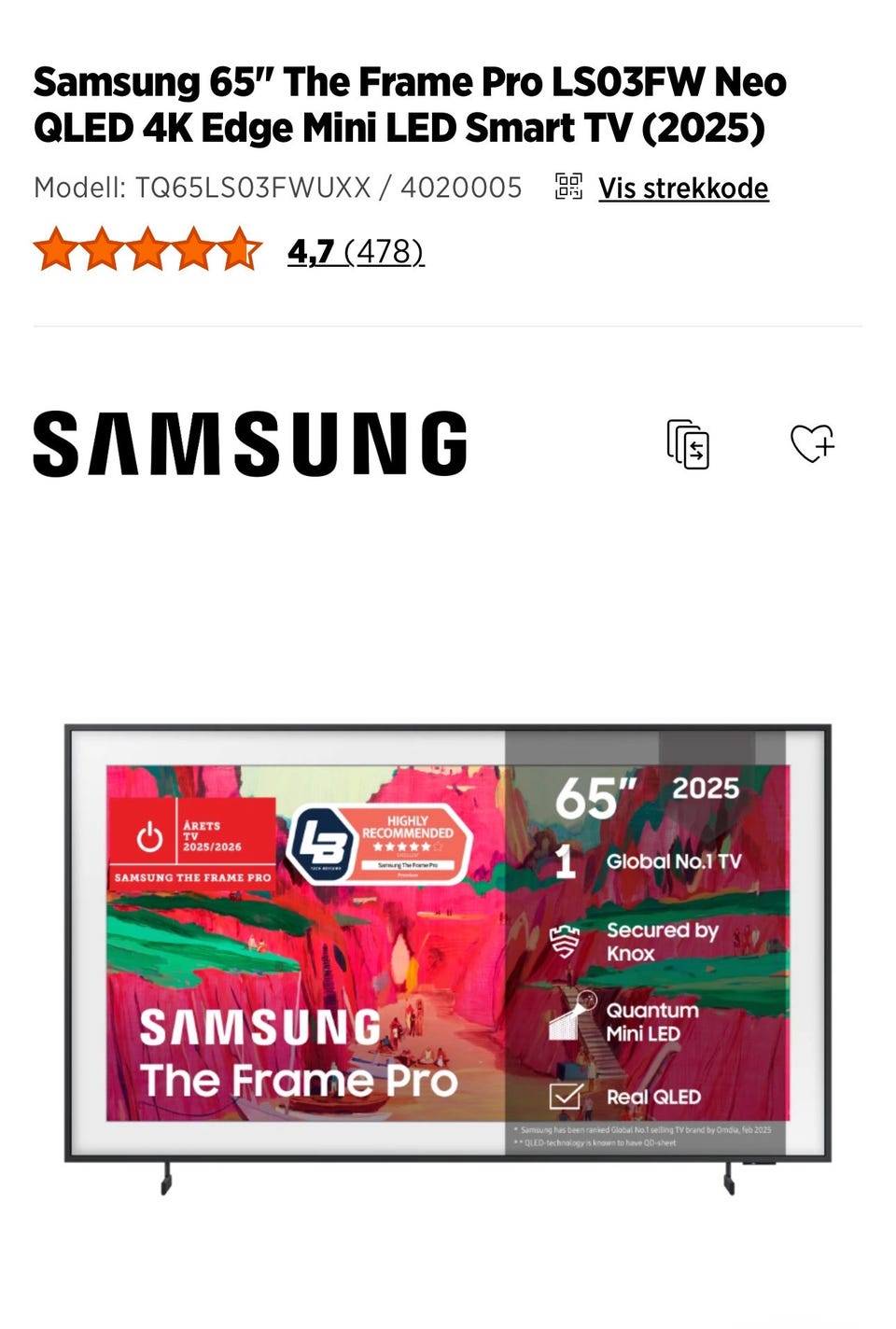This screenshot has width=896, height=1329.
Task: Click the product title Samsung 65" The Frame Pro
Action: tap(410, 105)
